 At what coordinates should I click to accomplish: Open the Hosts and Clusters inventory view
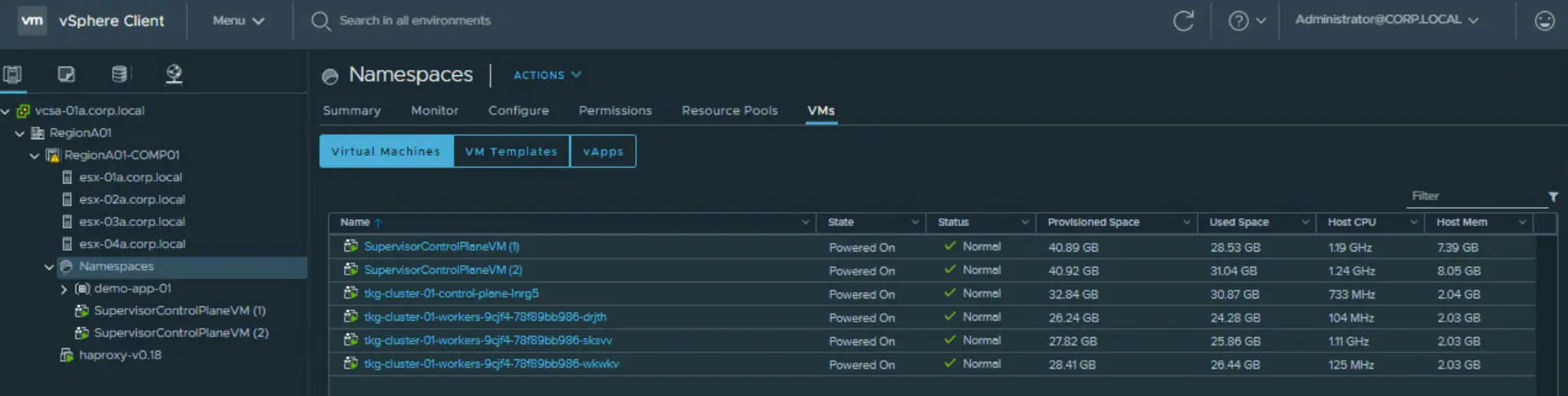(x=13, y=74)
